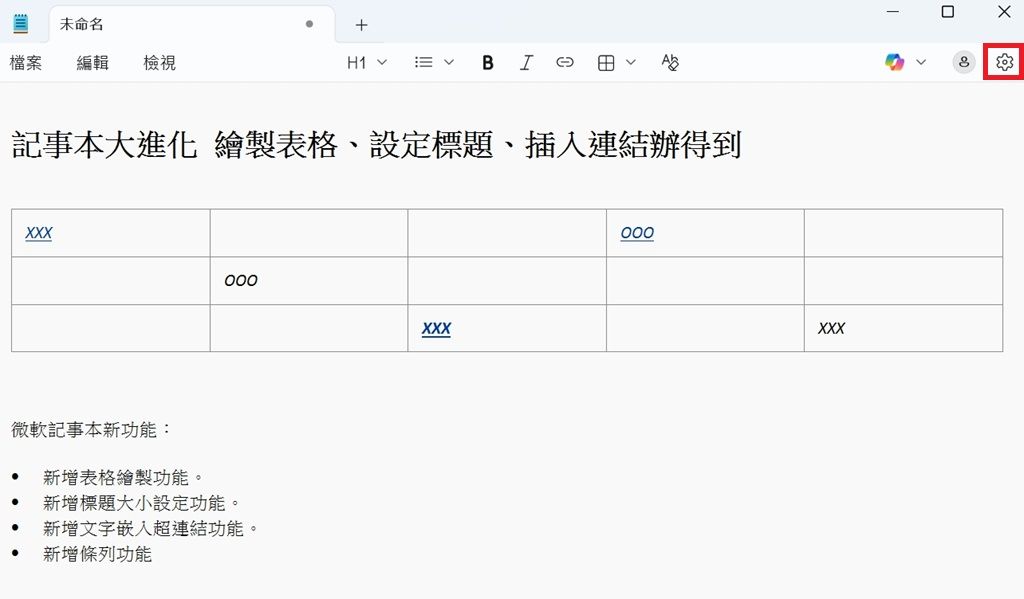Click the bold xxx link in the table
Viewport: 1024px width, 599px height.
(x=436, y=328)
